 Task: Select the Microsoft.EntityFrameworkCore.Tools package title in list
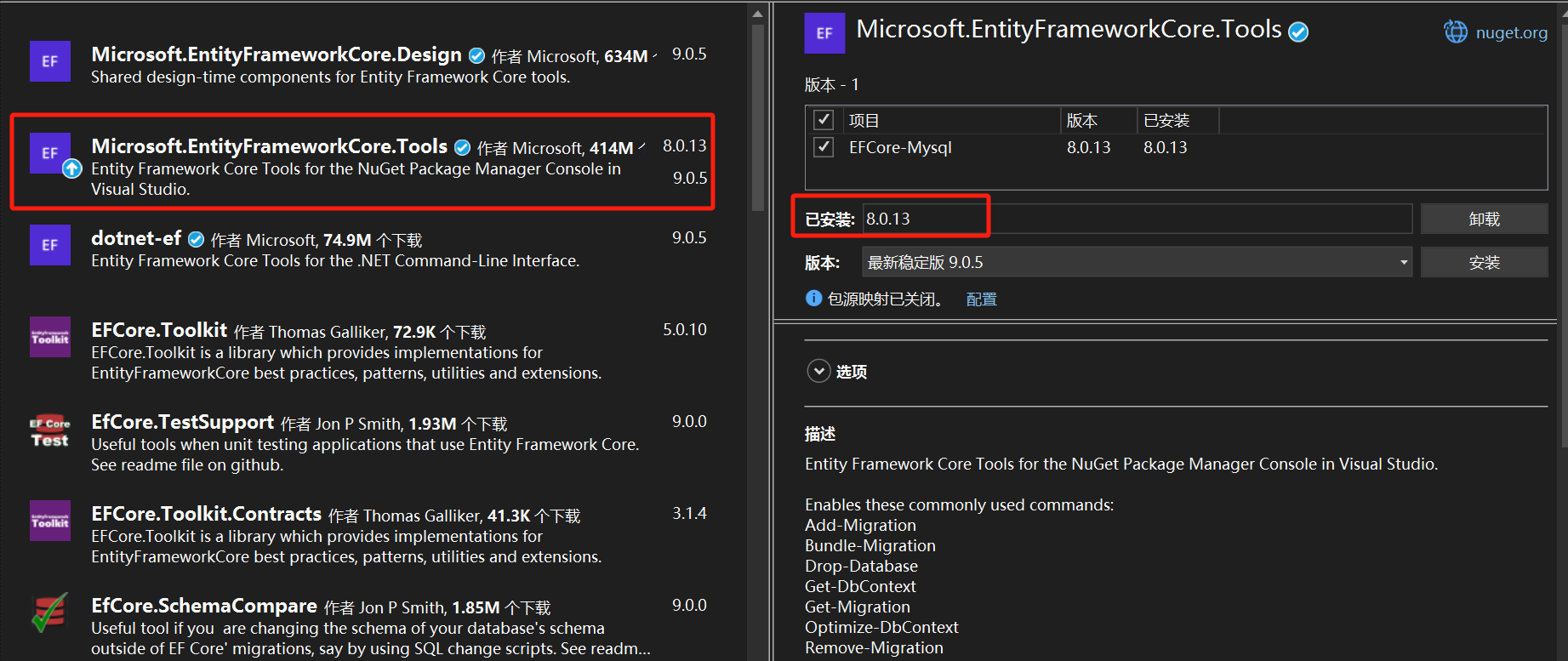[269, 146]
